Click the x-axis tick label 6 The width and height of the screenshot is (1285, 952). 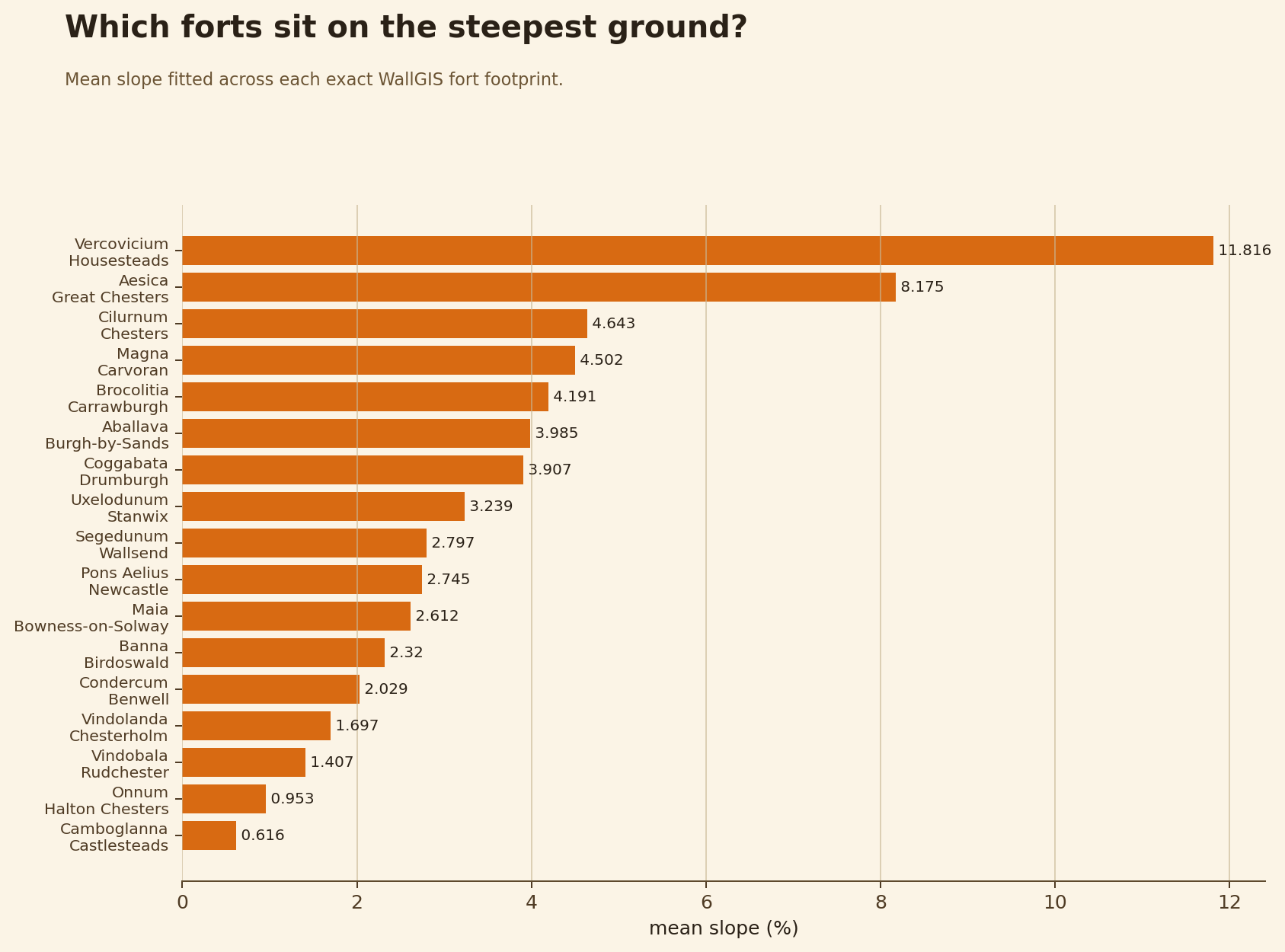click(706, 903)
